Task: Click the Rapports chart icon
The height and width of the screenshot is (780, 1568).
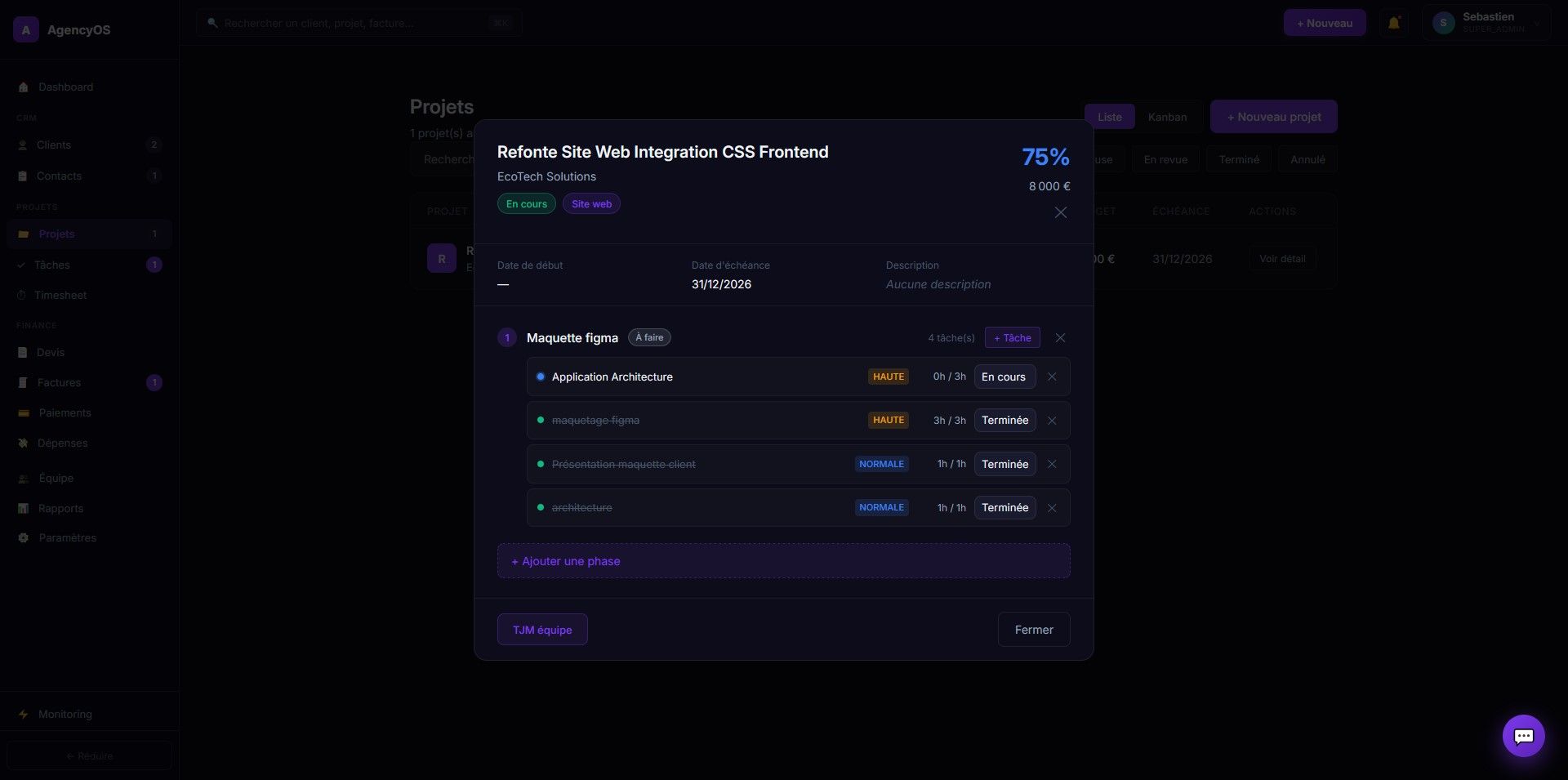Action: [23, 509]
